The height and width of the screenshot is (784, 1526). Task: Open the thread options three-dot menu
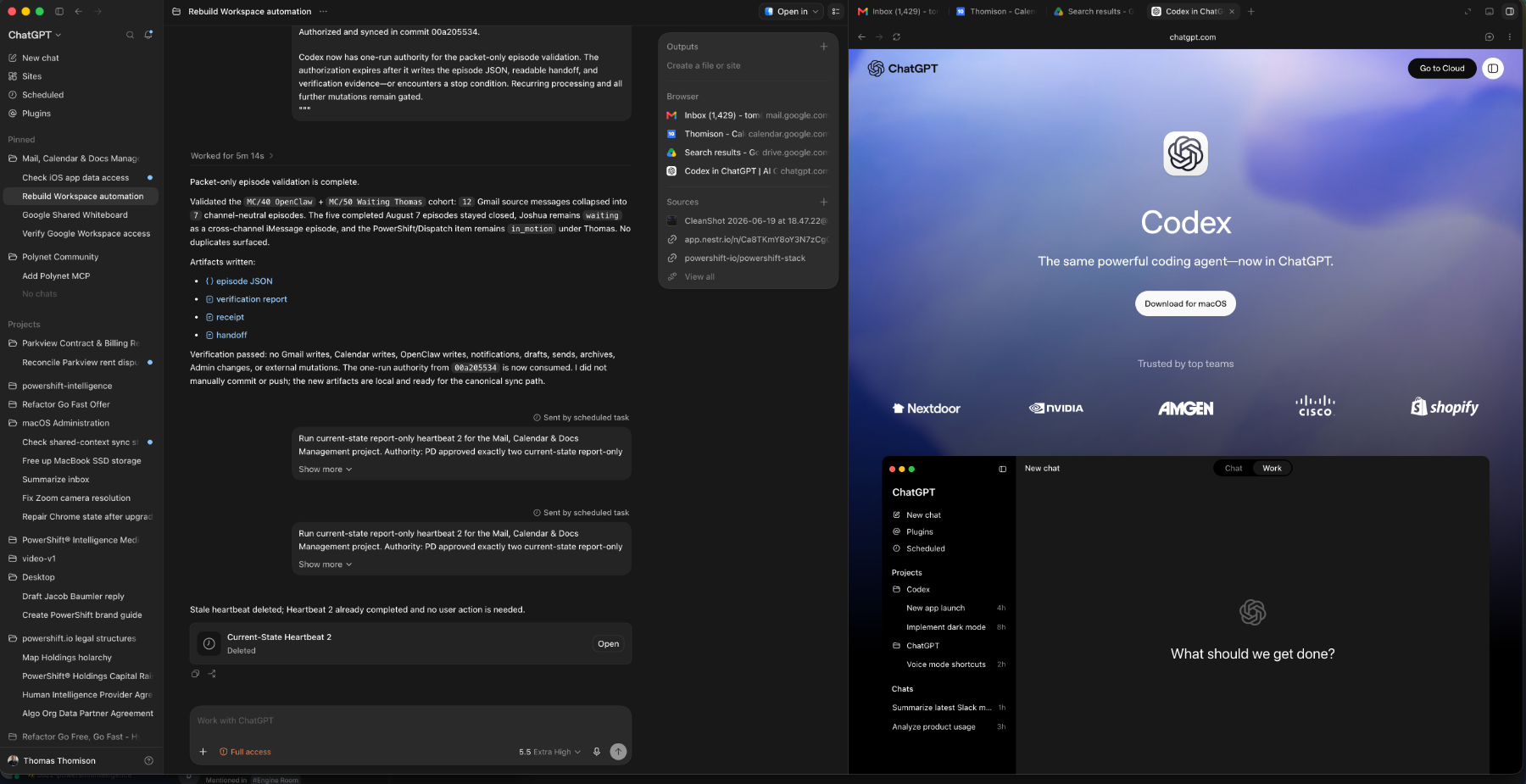(x=323, y=11)
